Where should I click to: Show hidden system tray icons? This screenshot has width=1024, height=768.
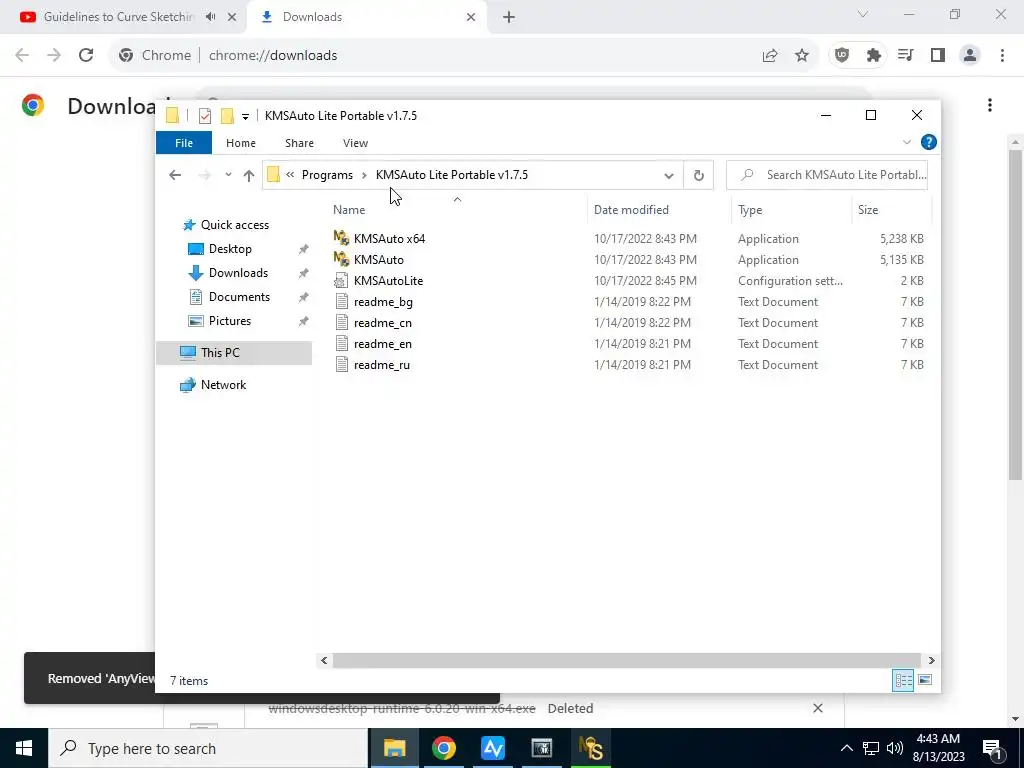[846, 748]
